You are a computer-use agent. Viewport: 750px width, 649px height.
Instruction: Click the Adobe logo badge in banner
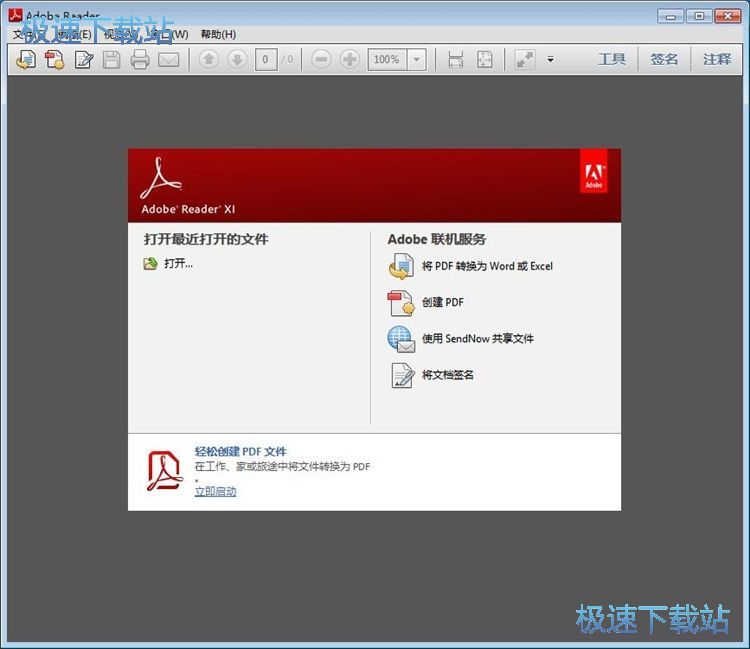coord(594,171)
